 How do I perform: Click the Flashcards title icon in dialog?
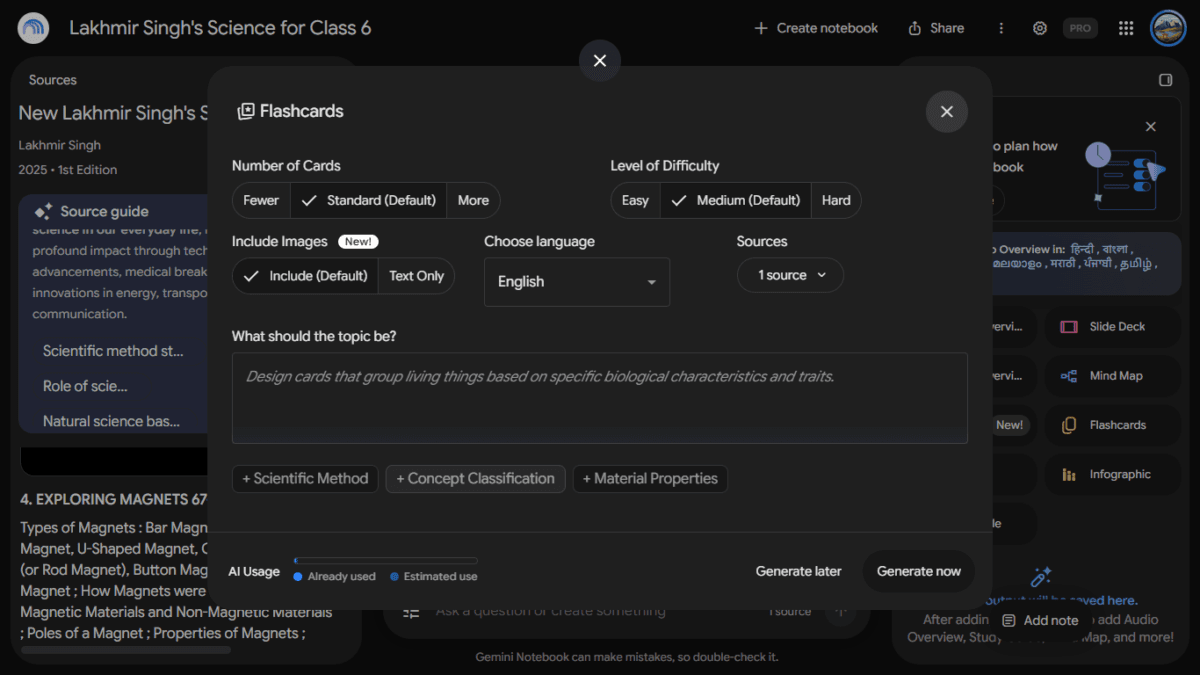tap(245, 111)
